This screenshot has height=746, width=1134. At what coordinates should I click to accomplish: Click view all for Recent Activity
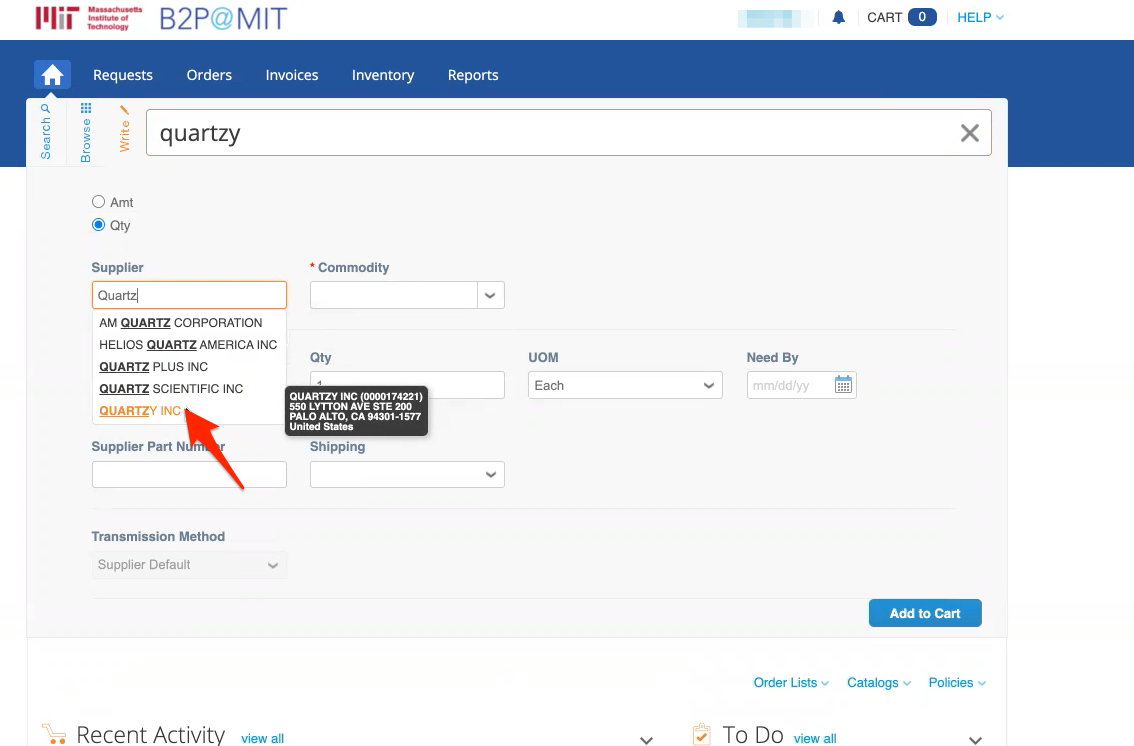click(x=263, y=738)
